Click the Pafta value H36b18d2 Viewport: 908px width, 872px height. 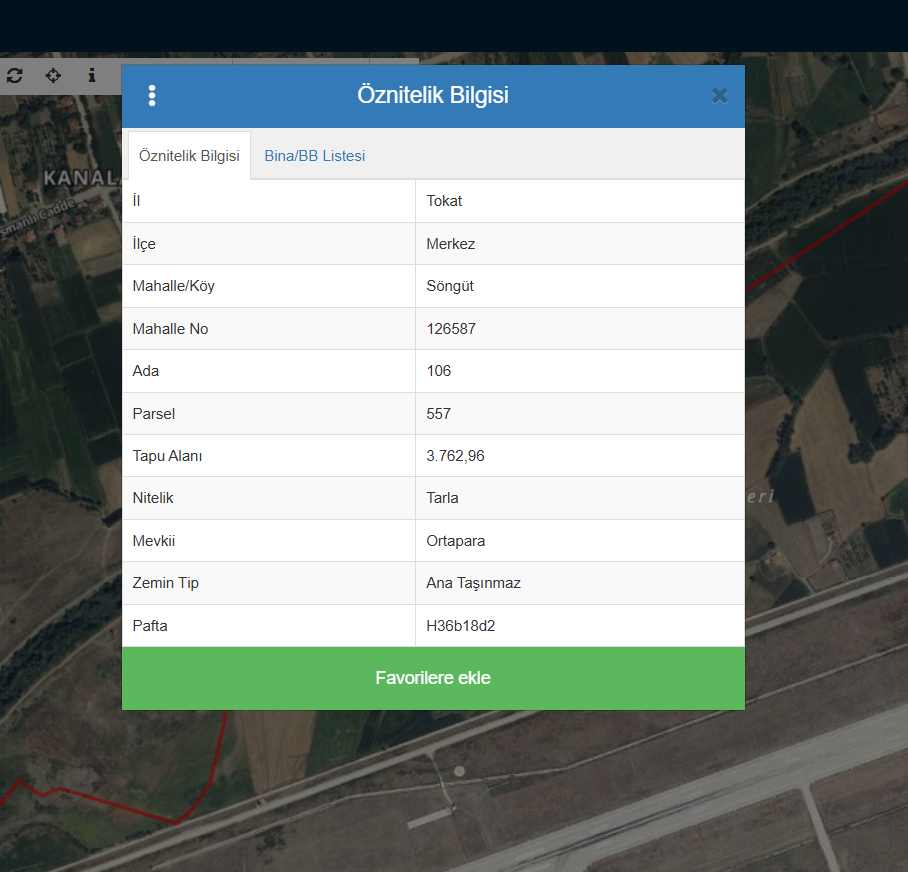tap(461, 626)
